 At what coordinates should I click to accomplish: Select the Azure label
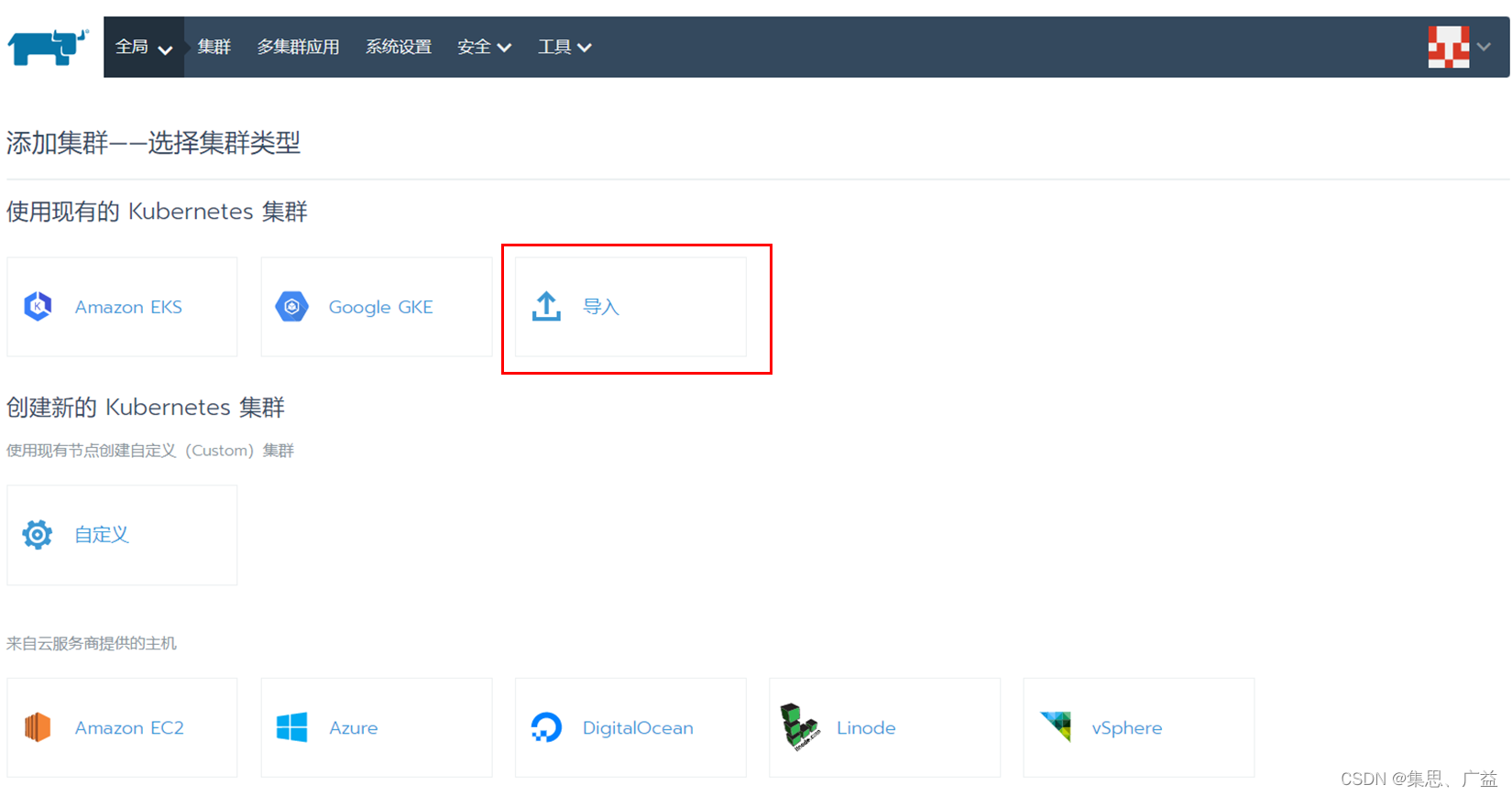pos(354,727)
